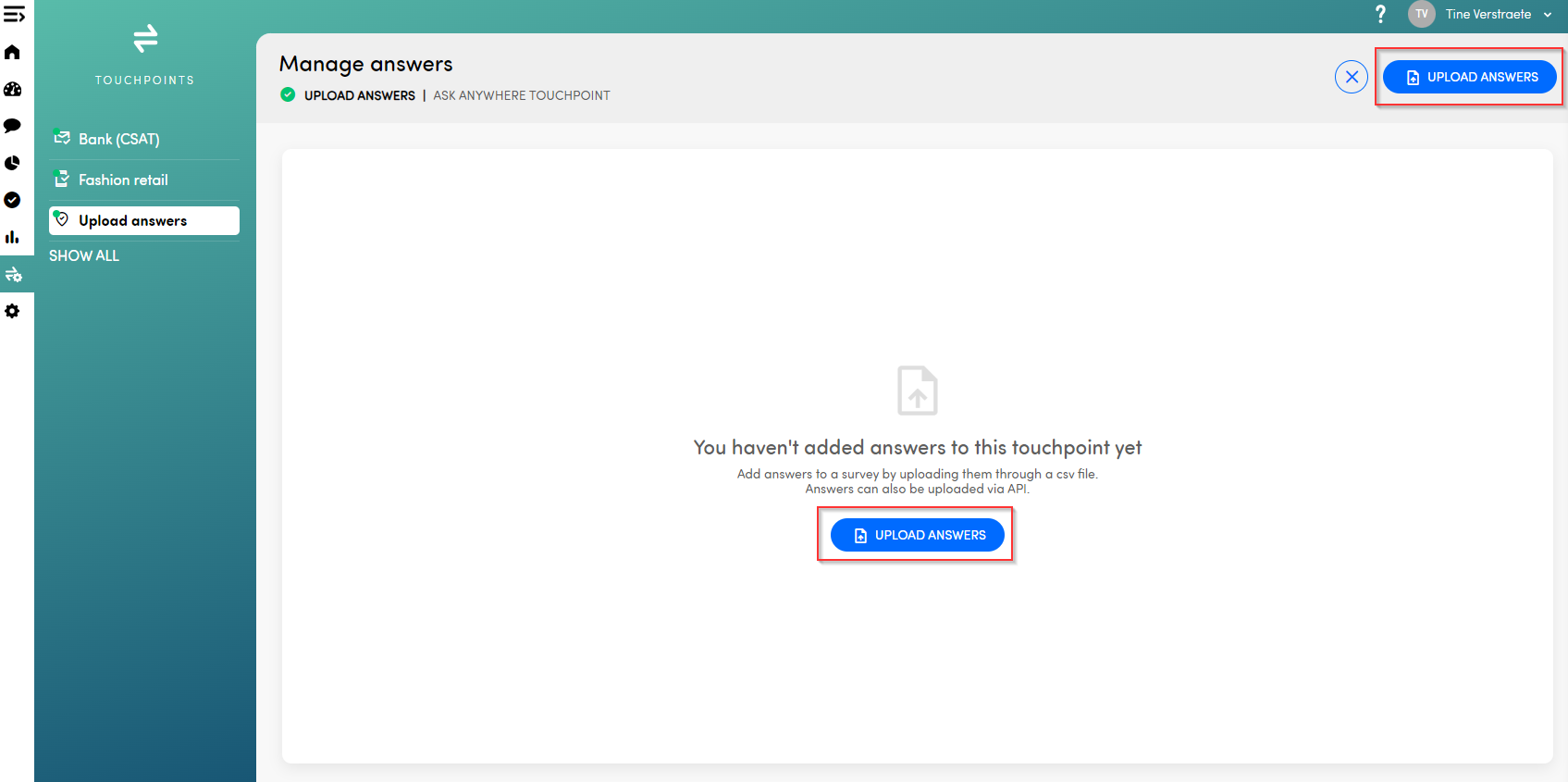This screenshot has height=782, width=1568.
Task: Expand the collapsed navigation menu
Action: pyautogui.click(x=14, y=15)
